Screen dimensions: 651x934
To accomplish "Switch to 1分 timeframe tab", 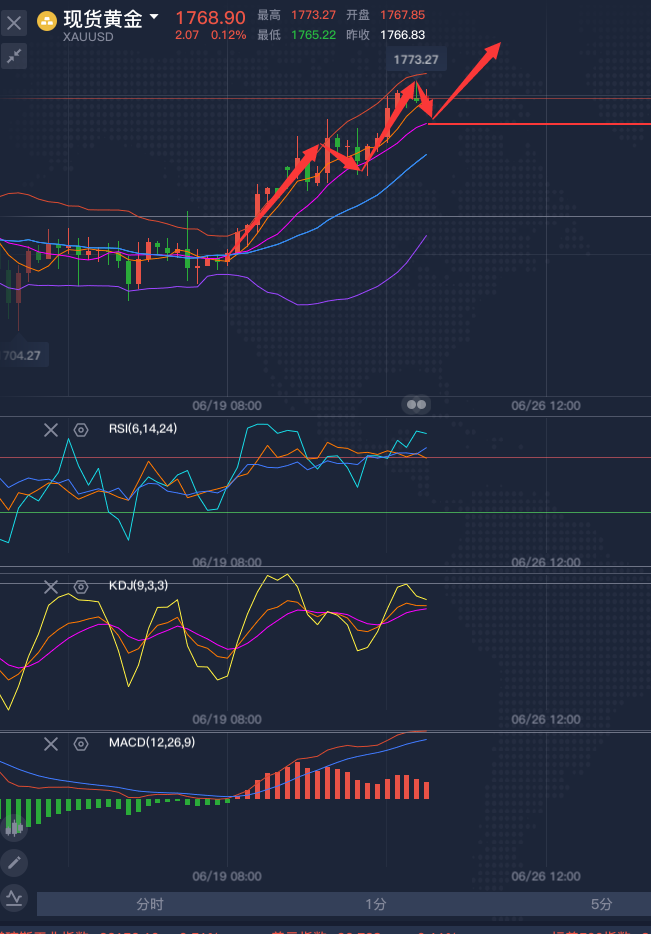I will tap(376, 904).
